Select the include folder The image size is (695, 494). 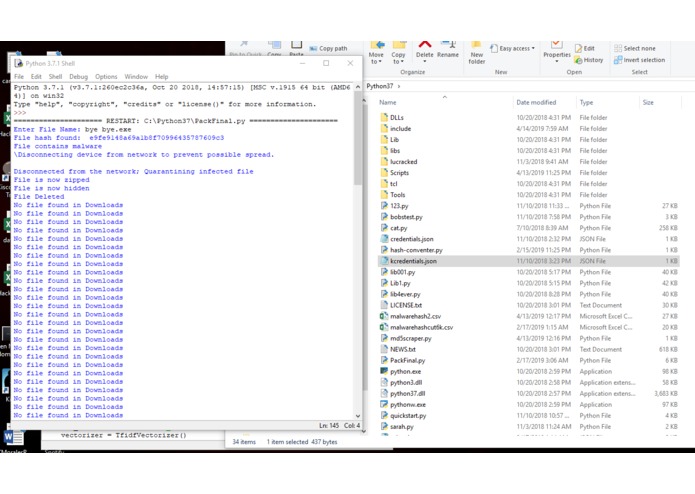tap(401, 128)
